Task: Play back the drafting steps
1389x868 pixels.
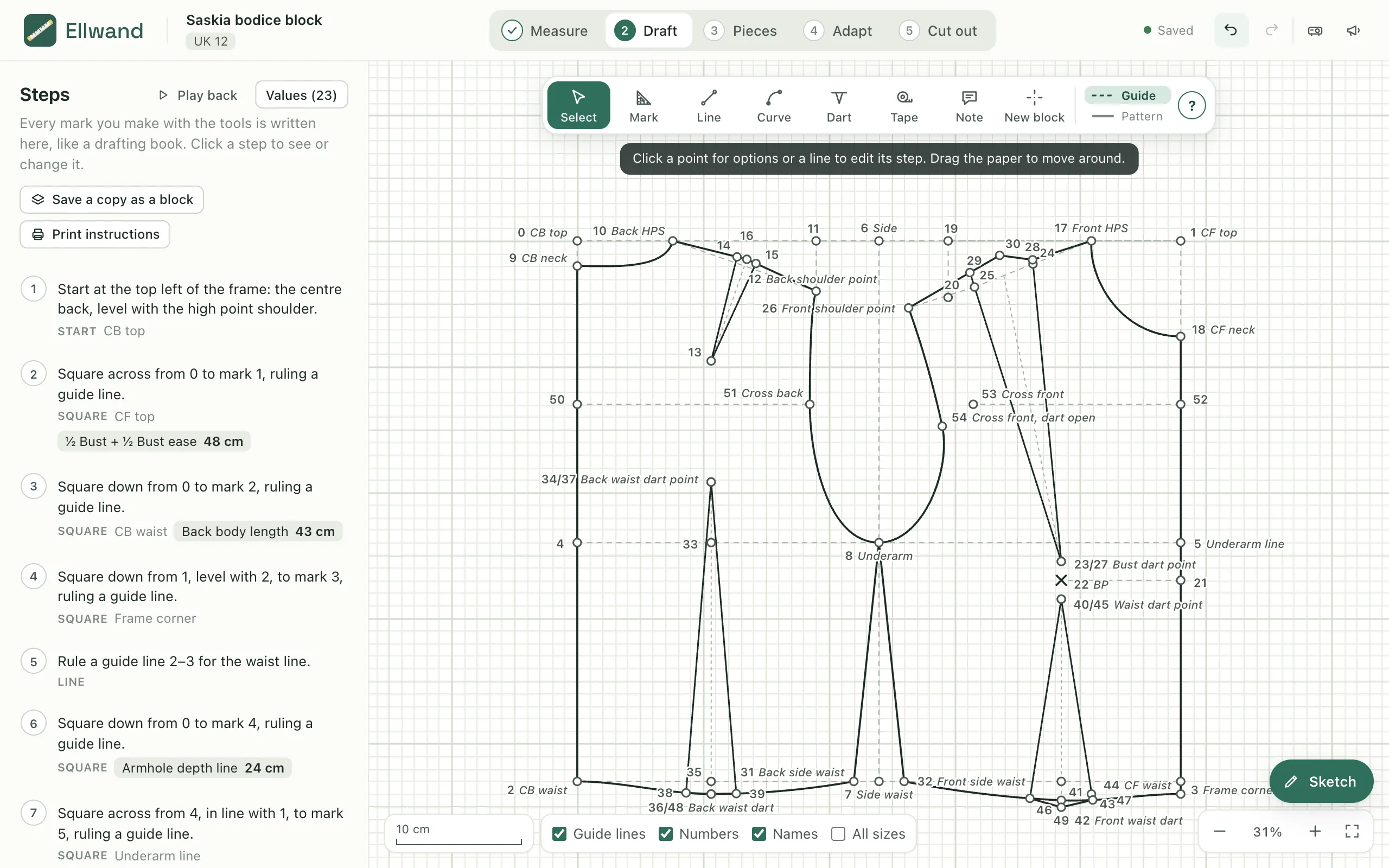Action: pos(197,95)
